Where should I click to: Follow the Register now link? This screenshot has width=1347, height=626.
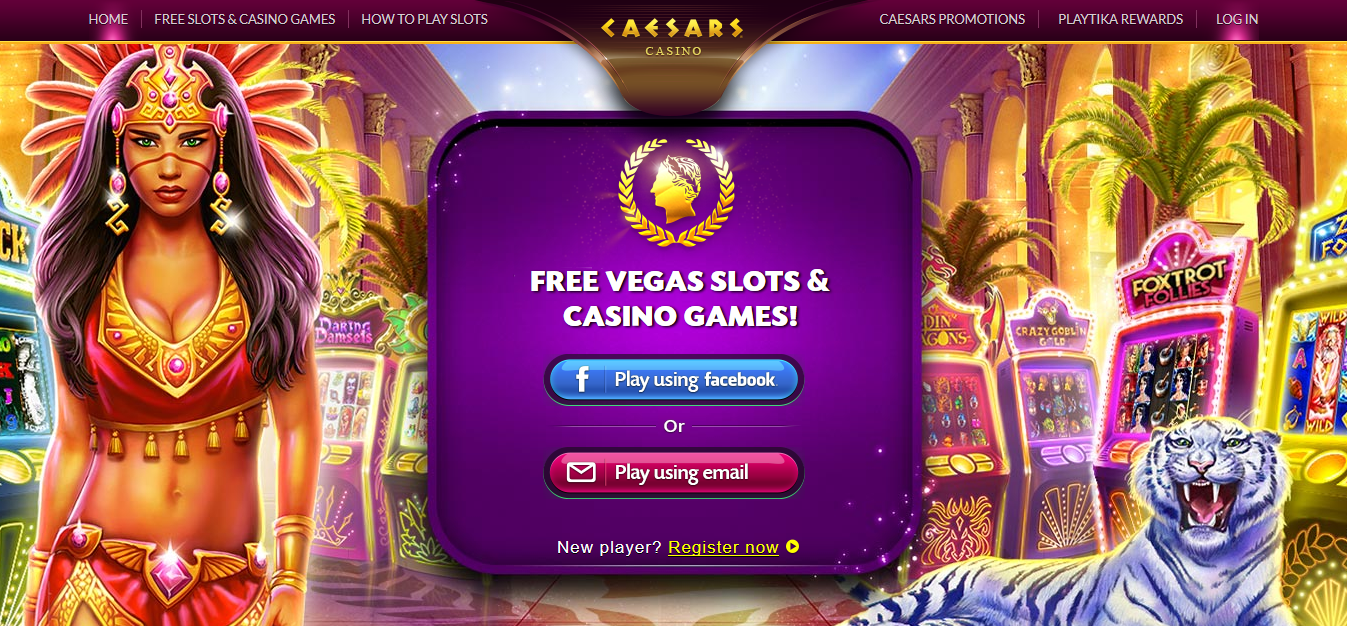click(x=723, y=547)
